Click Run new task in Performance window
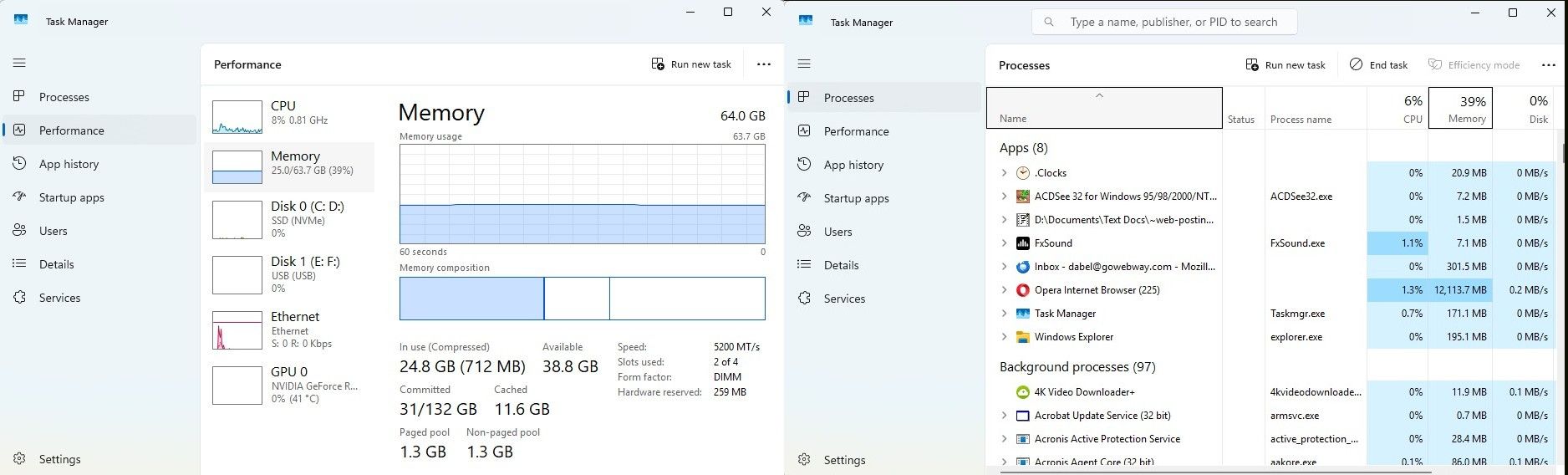The image size is (1568, 475). pos(691,64)
